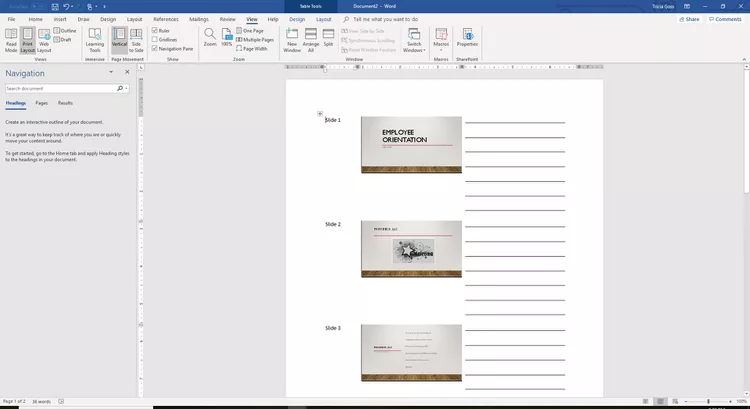This screenshot has width=750, height=409.
Task: Set zoom to 100%
Action: 227,37
